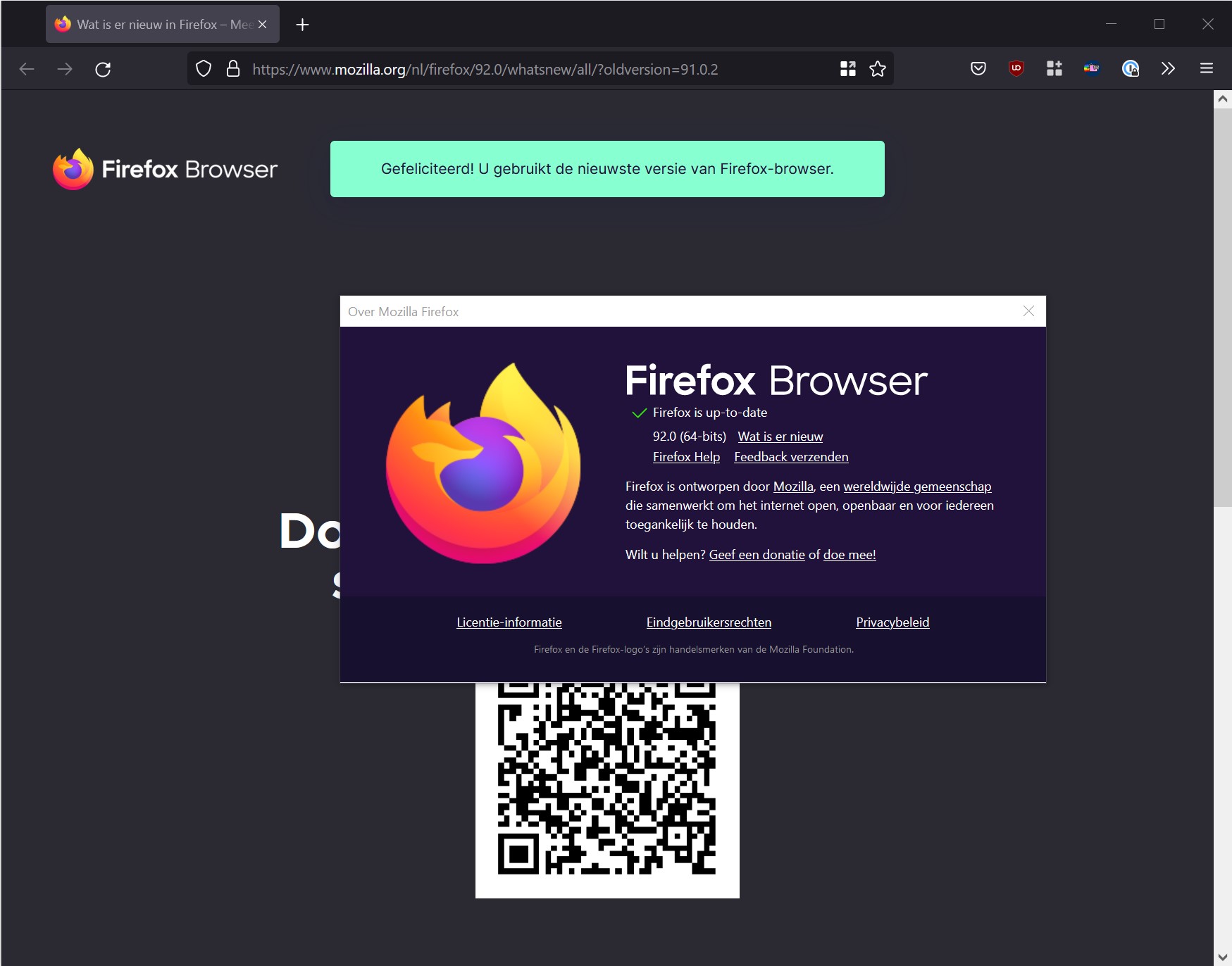Open the Firefox hamburger application menu
This screenshot has width=1232, height=966.
coord(1206,68)
